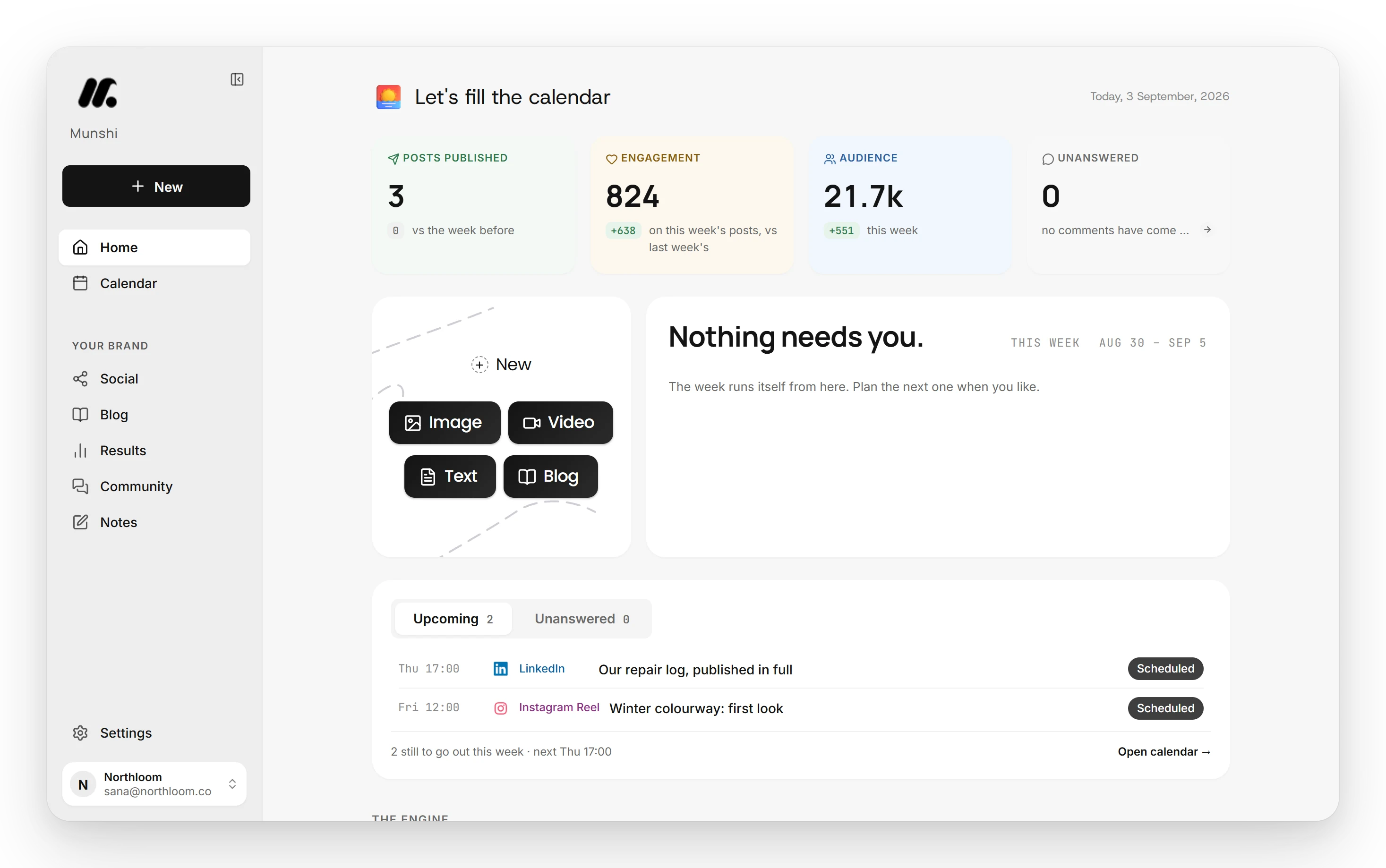Click the arrow on Unanswered card

click(1207, 230)
